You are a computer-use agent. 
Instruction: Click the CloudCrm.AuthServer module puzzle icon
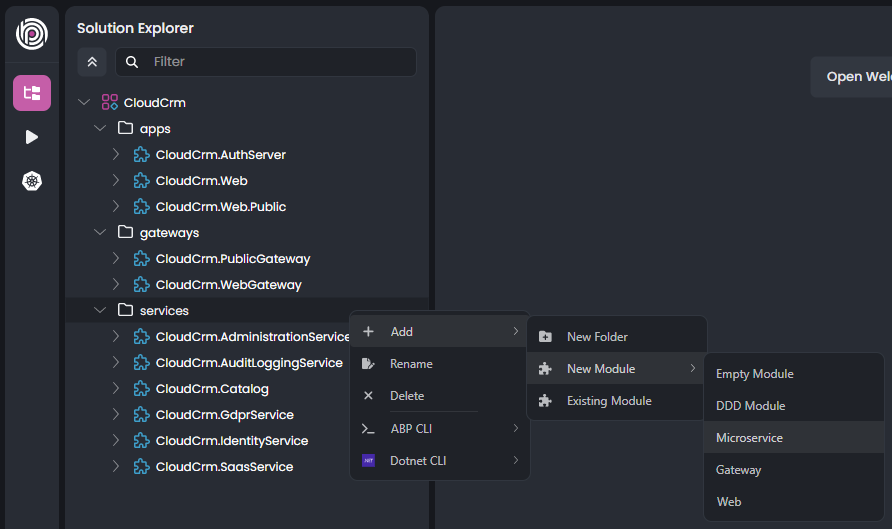tap(141, 155)
